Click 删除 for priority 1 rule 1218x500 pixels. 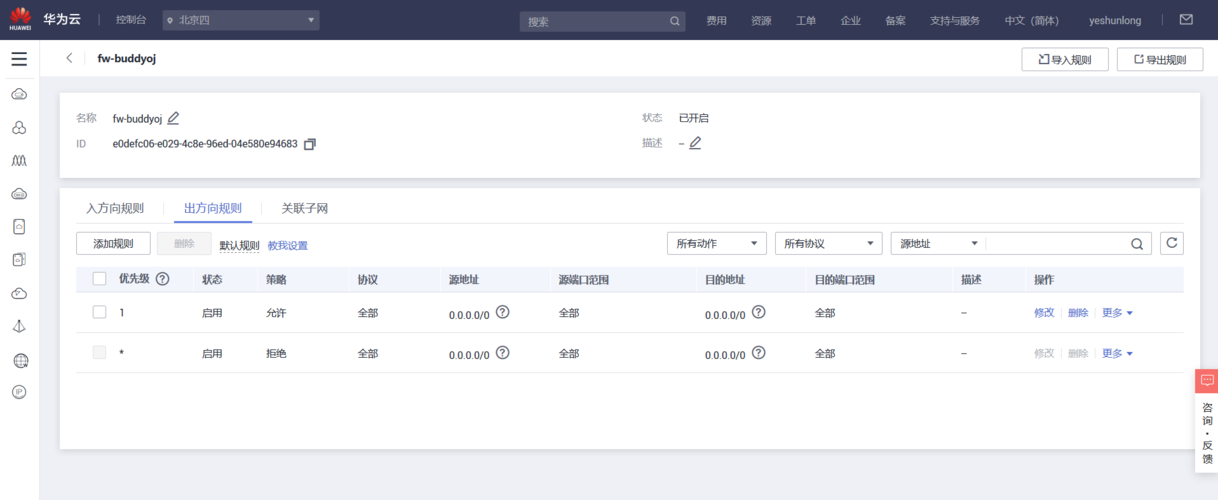(1078, 313)
